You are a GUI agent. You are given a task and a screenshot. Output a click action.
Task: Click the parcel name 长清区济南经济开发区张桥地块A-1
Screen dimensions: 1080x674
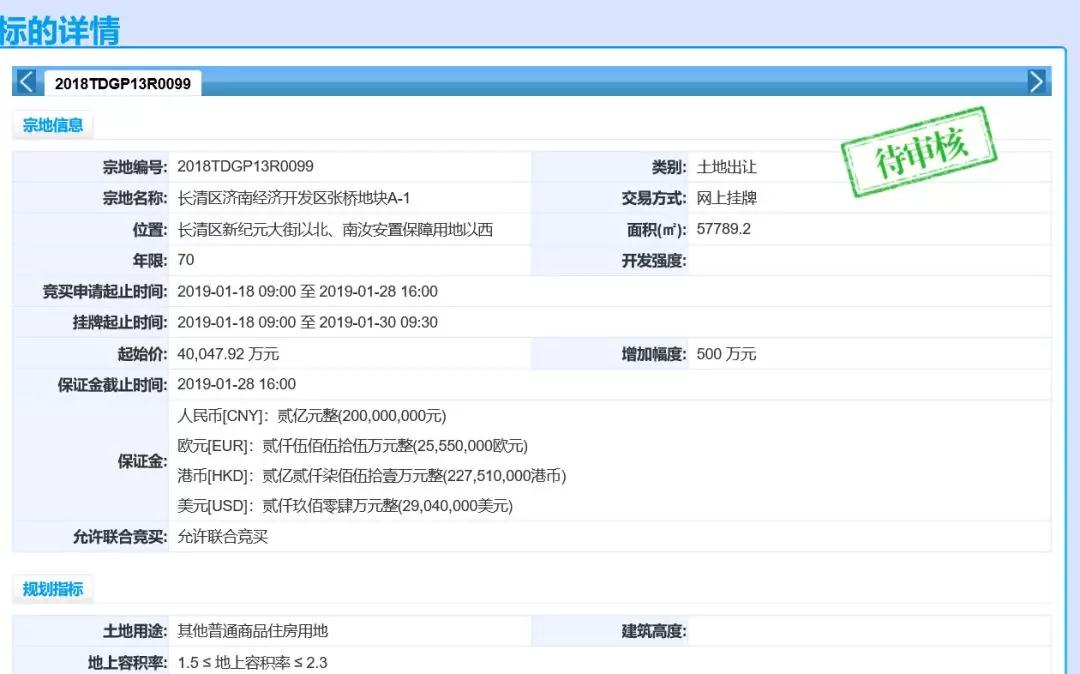(293, 198)
